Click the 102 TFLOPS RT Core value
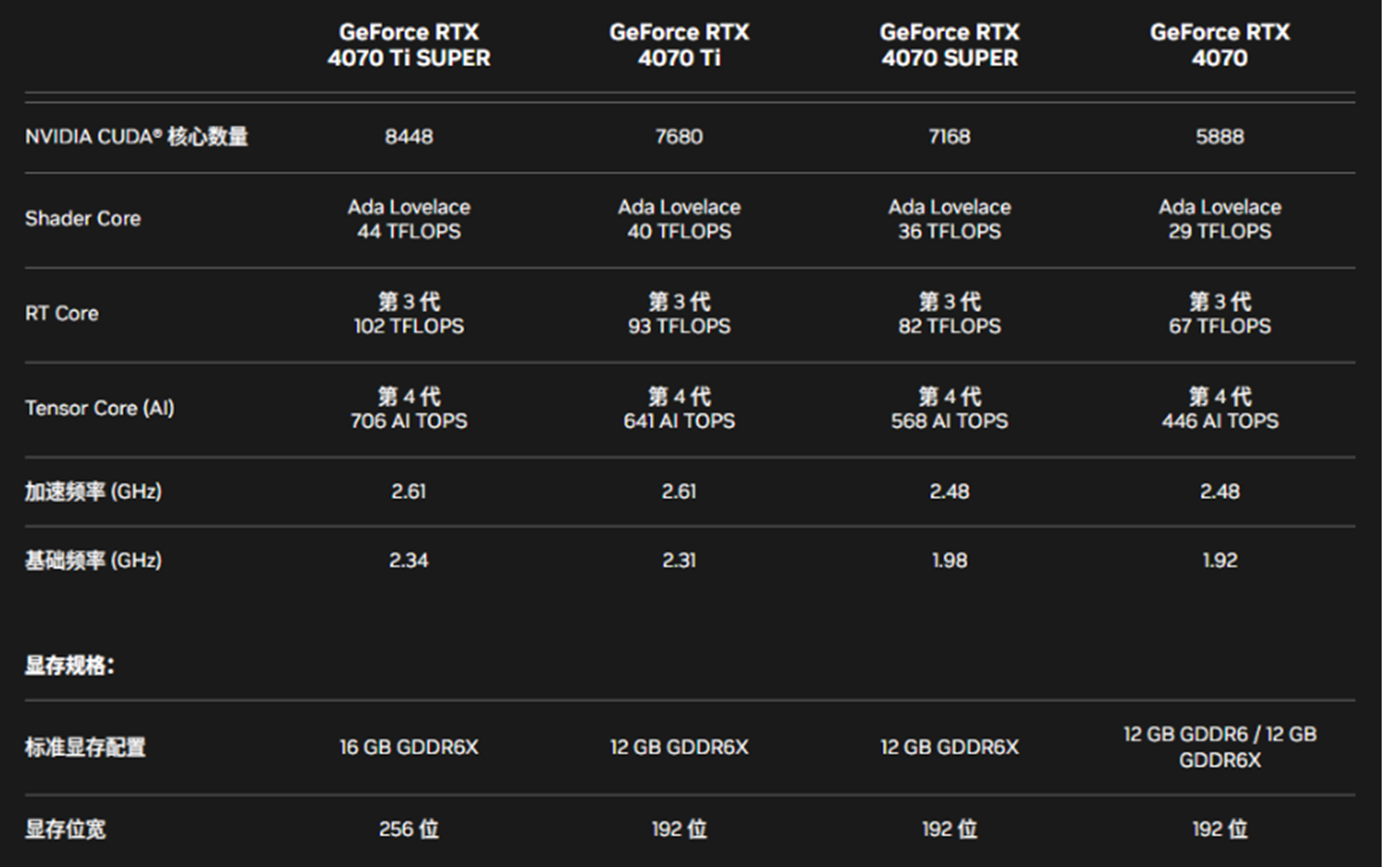Screen dimensions: 1400x867 click(409, 326)
